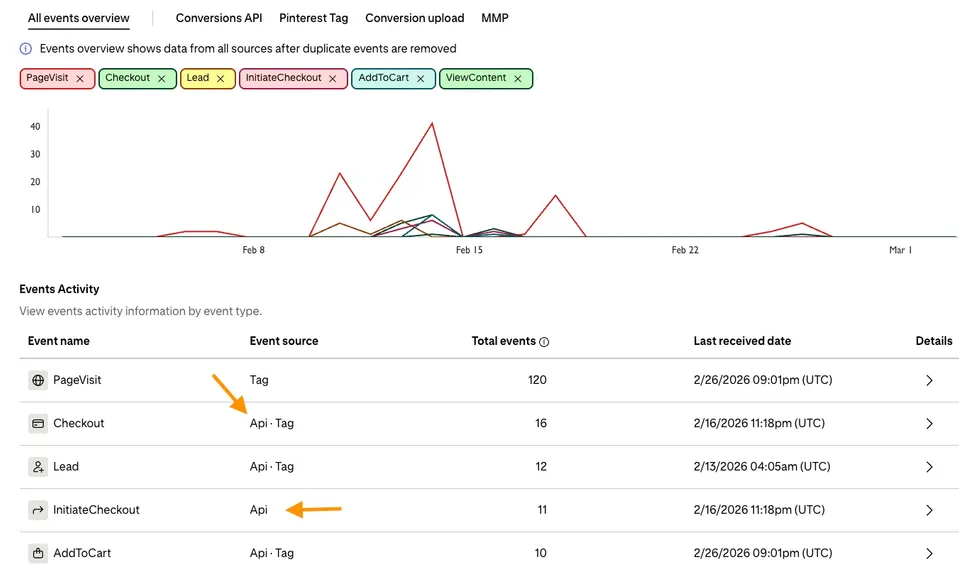Remove the Checkout filter chip
Viewport: 959px width, 567px height.
tap(161, 79)
